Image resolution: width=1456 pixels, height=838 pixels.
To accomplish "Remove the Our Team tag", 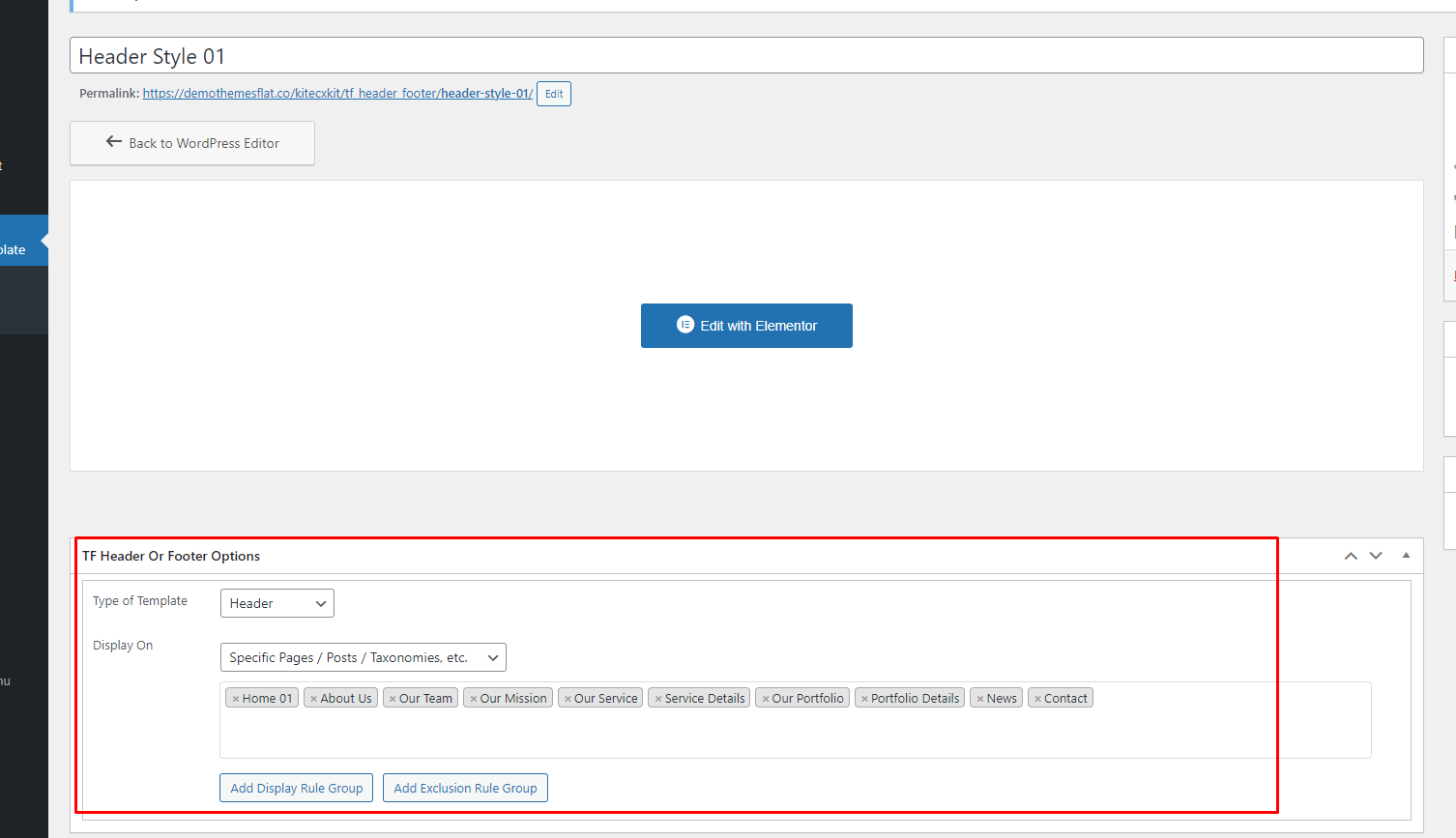I will (x=393, y=699).
